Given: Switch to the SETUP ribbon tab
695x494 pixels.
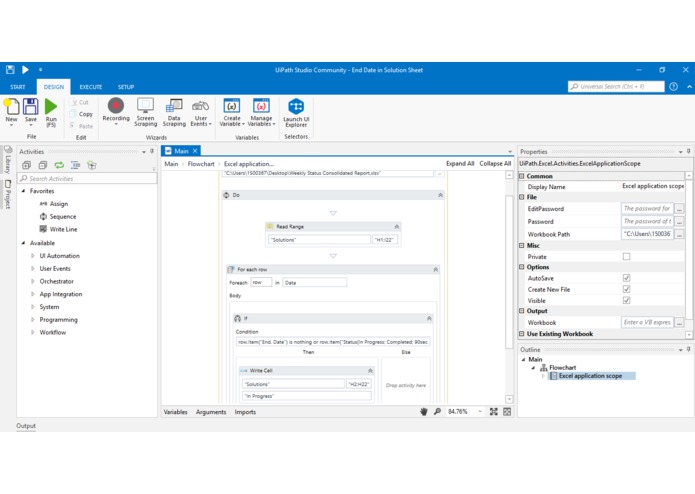Looking at the screenshot, I should (126, 87).
